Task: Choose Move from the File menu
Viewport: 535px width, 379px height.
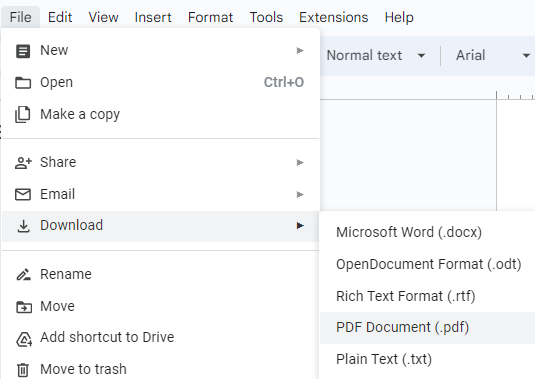Action: tap(160, 306)
